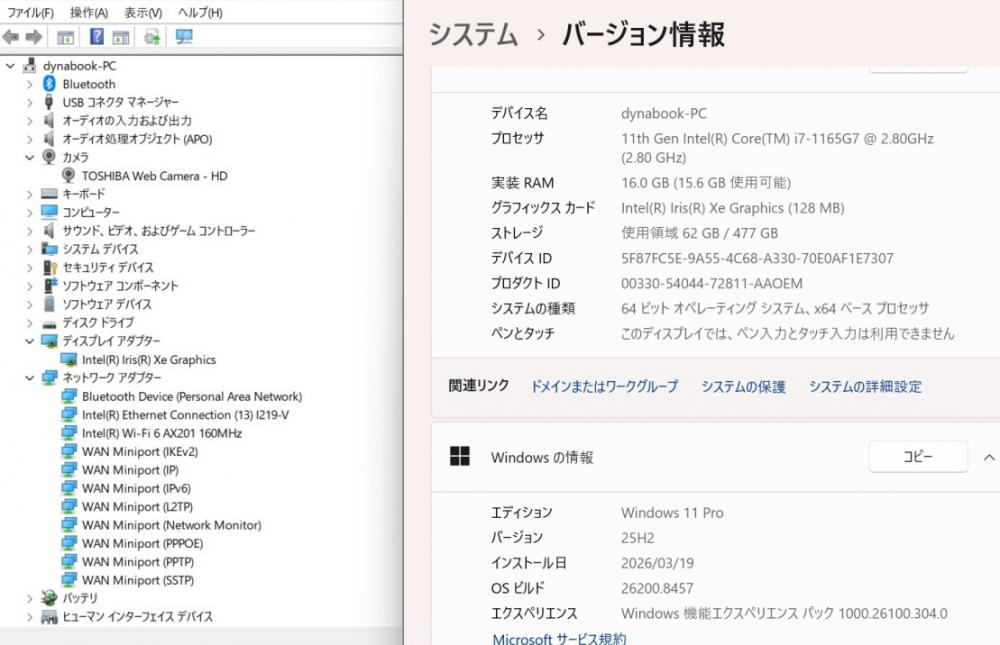The image size is (1000, 645).
Task: Click the コンピューター category icon
Action: coord(49,212)
